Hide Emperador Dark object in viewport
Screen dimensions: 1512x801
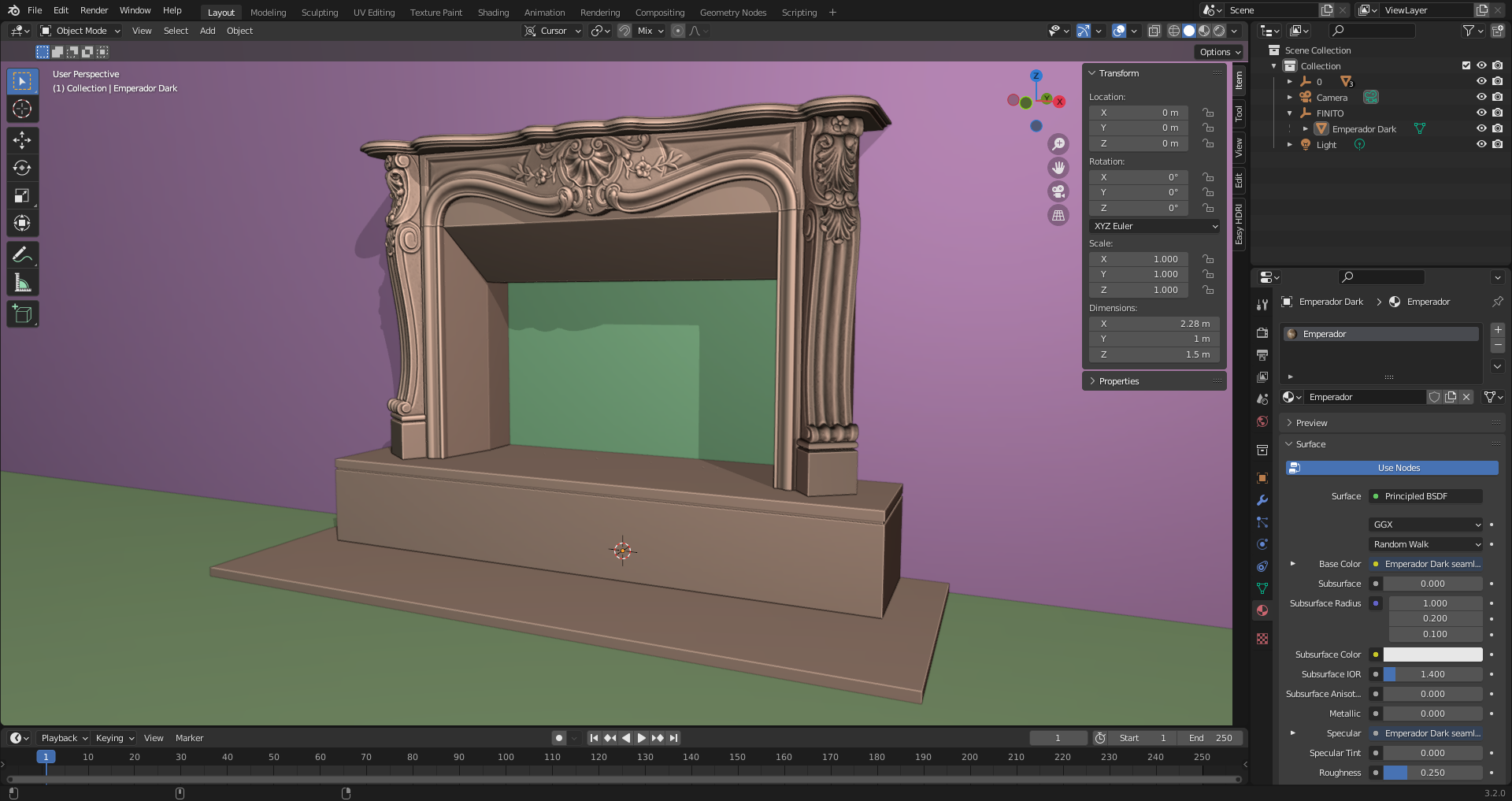pyautogui.click(x=1481, y=129)
